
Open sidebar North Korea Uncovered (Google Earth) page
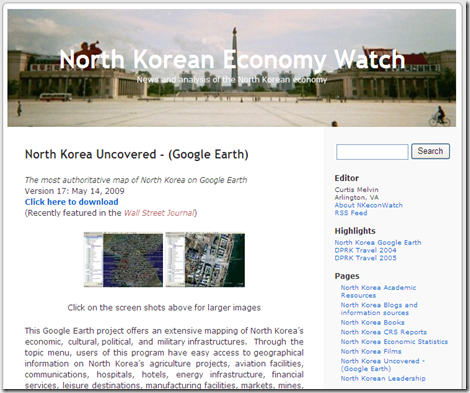pyautogui.click(x=383, y=365)
